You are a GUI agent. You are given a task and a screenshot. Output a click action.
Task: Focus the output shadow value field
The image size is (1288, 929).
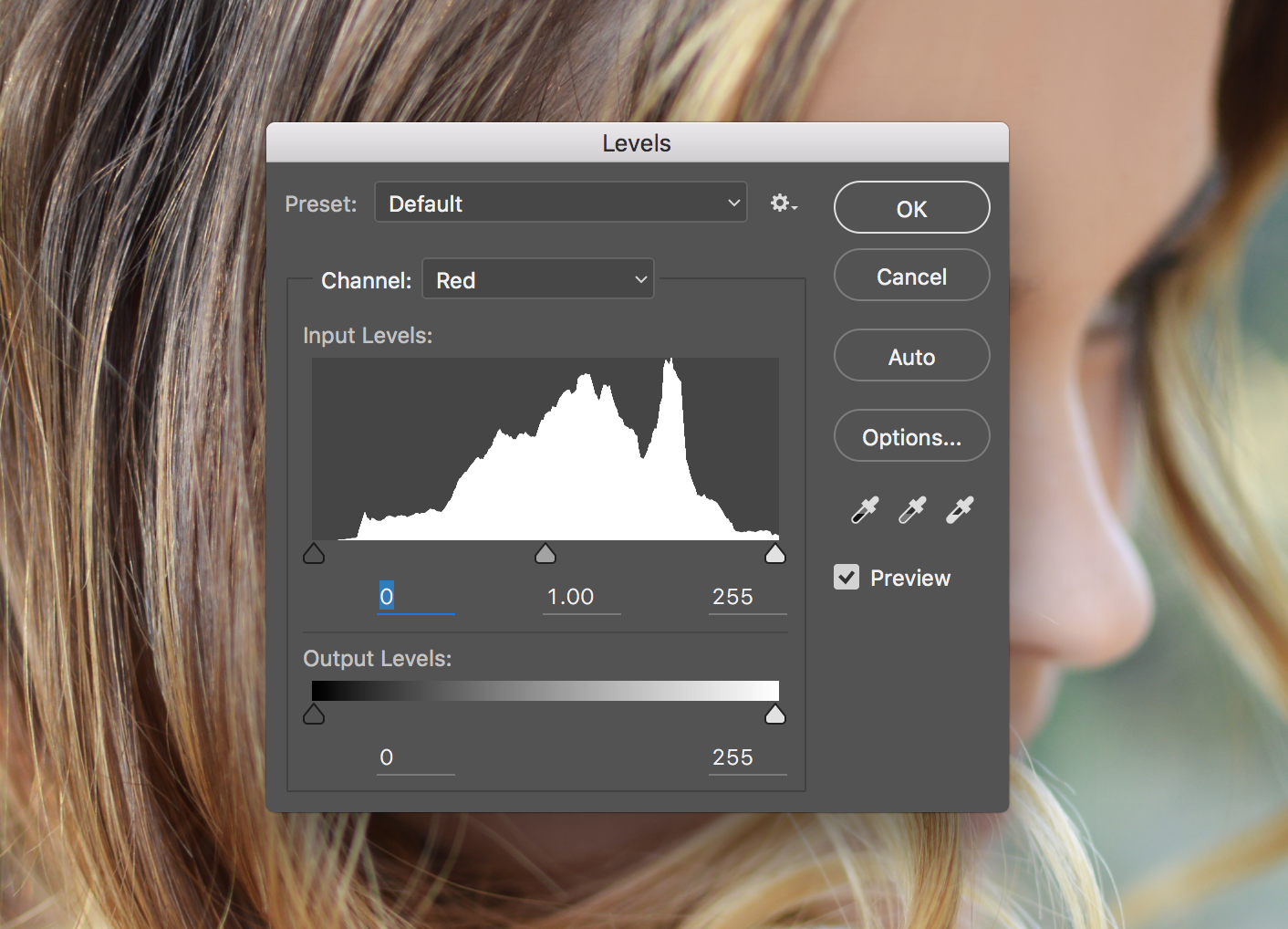416,757
